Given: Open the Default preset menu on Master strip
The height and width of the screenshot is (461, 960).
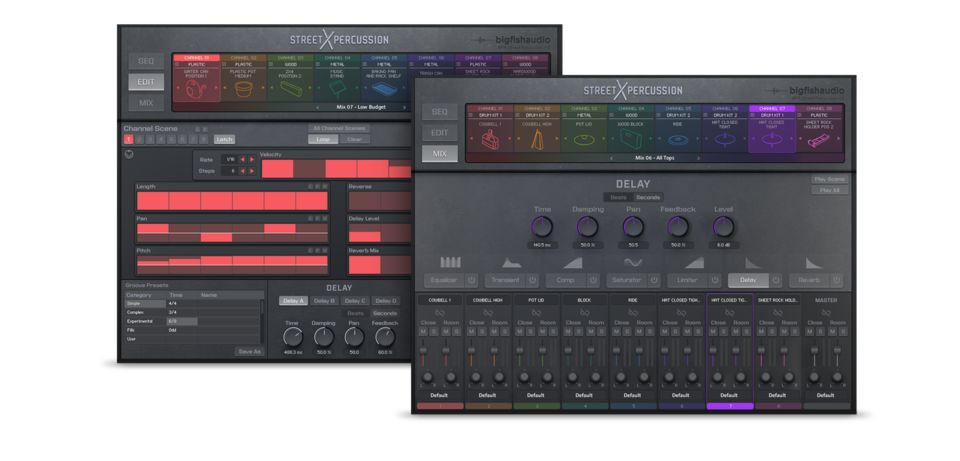Looking at the screenshot, I should tap(827, 395).
